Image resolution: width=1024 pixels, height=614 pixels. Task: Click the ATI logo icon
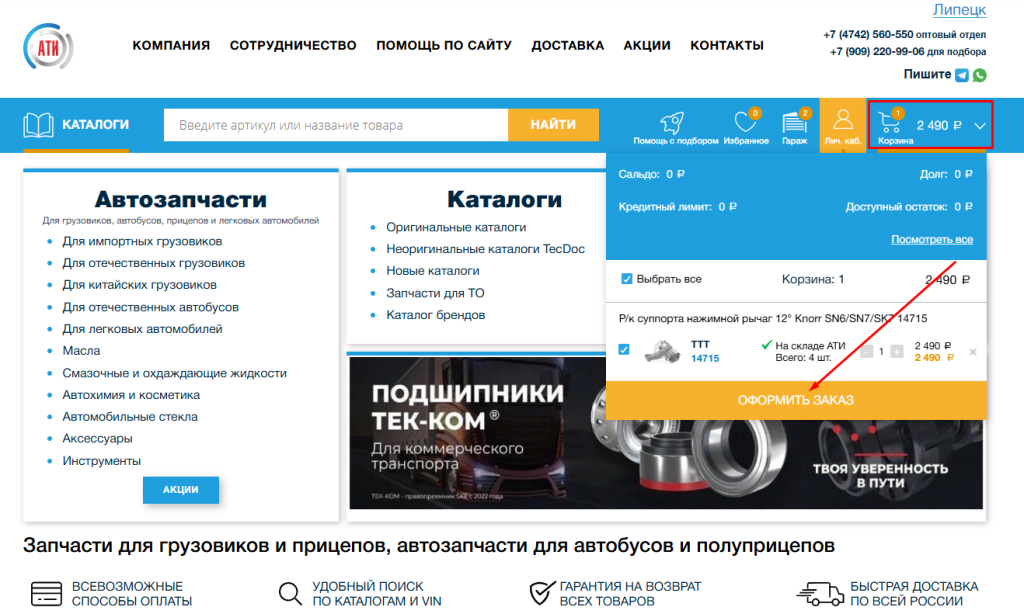click(48, 46)
